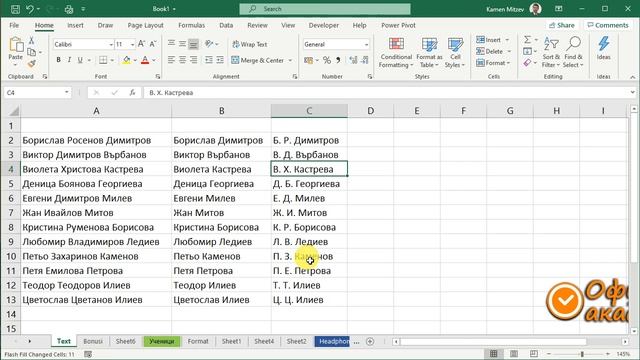Viewport: 640px width, 360px height.
Task: Click the Paste clipboard icon
Action: (x=16, y=45)
